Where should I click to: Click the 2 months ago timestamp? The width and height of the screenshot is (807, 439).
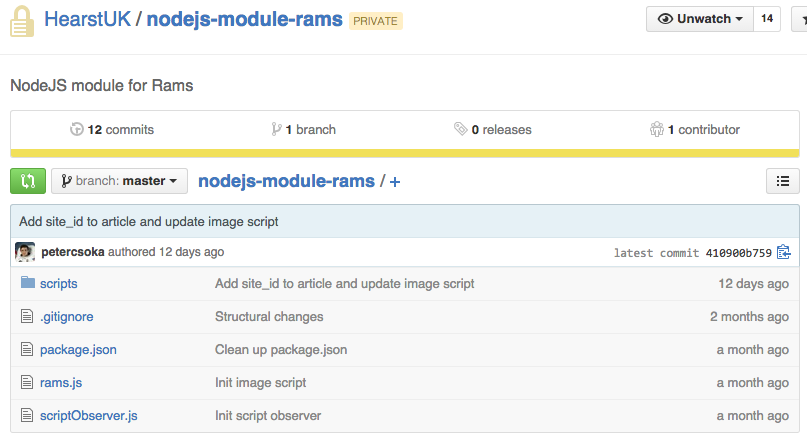(749, 317)
